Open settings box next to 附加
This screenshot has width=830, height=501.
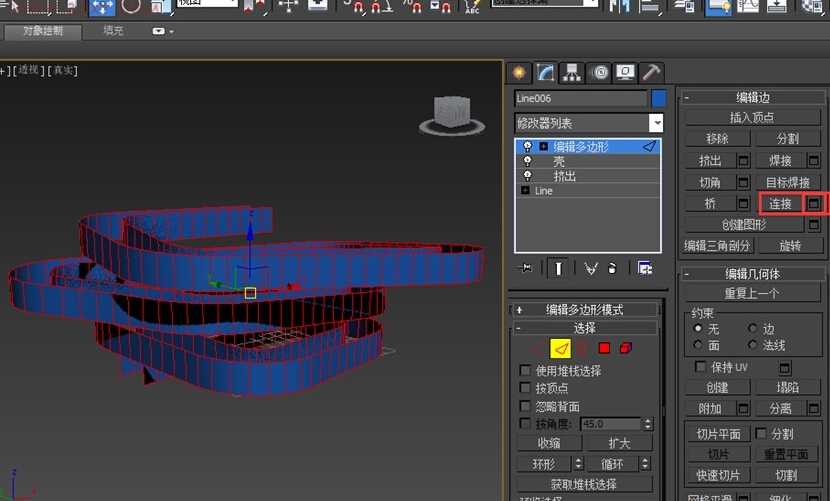tap(744, 408)
